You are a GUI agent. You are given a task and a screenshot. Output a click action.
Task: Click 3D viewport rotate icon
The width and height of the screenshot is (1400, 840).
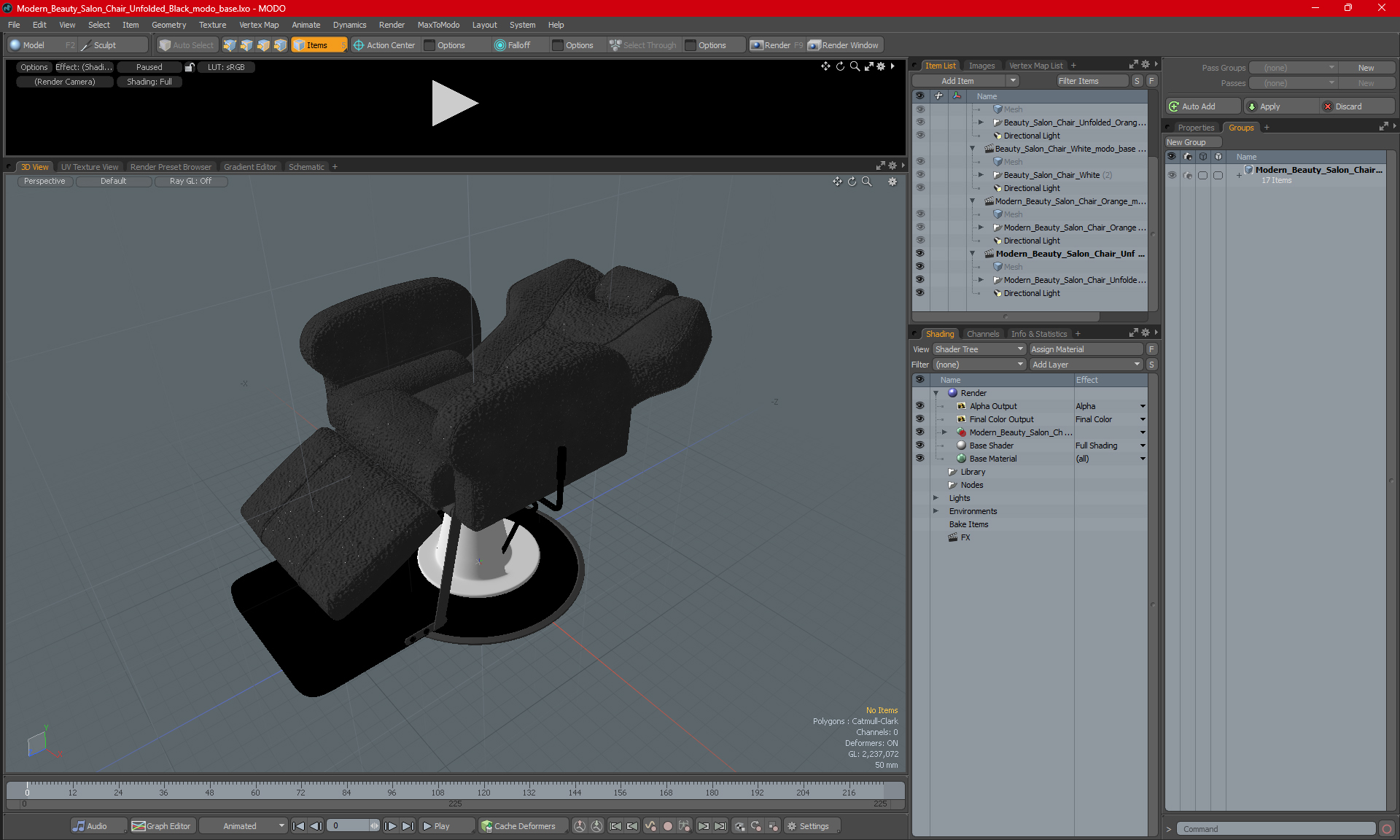(852, 182)
